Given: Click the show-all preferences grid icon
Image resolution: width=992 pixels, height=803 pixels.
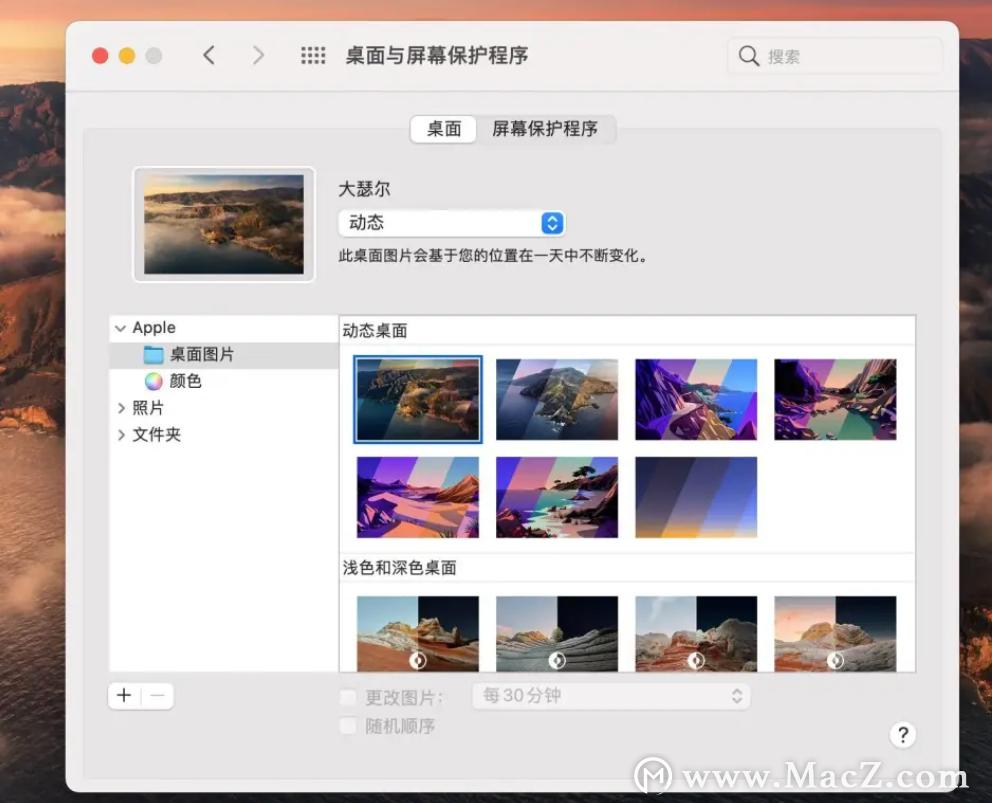Looking at the screenshot, I should (x=313, y=55).
